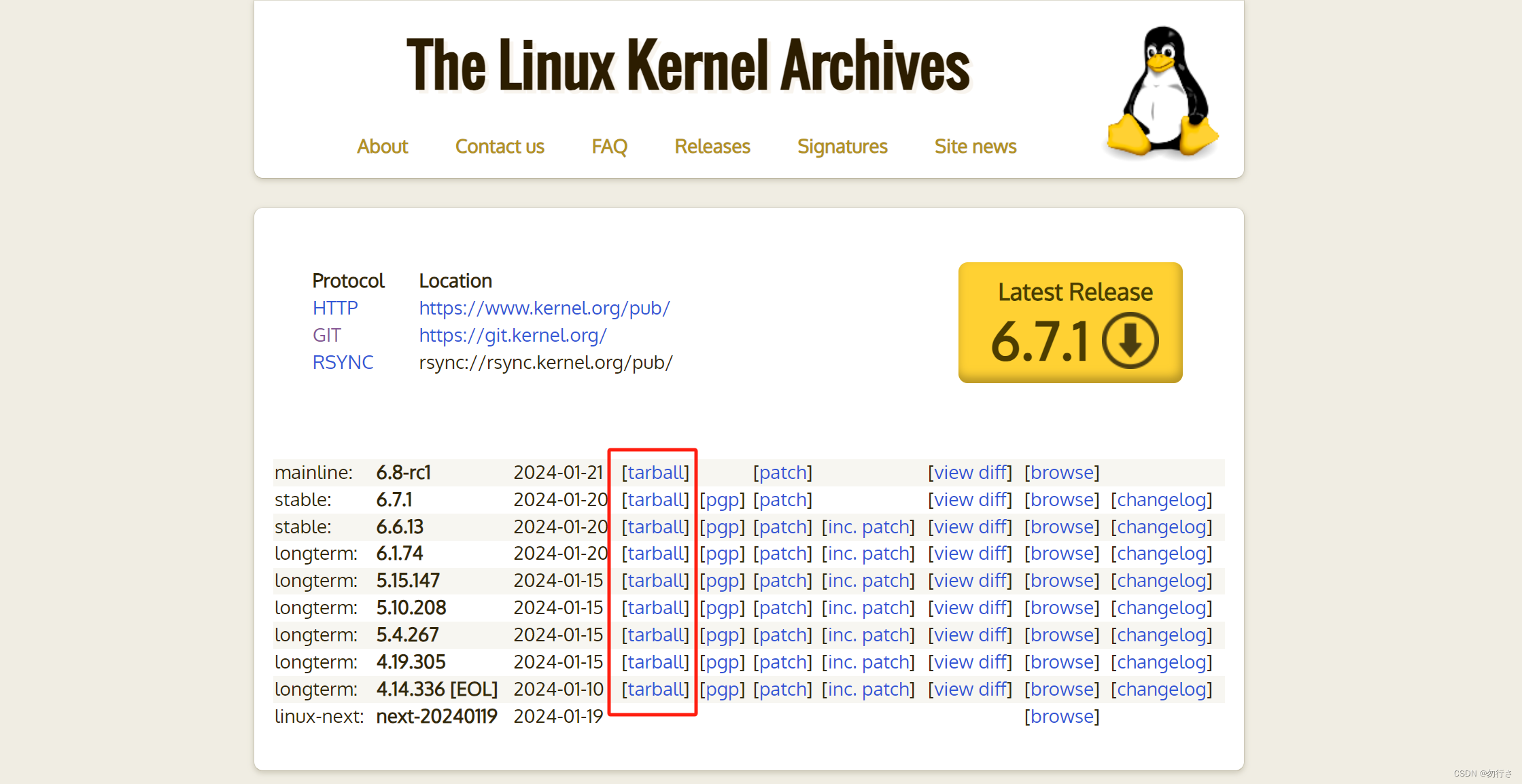Go to the FAQ page
Image resolution: width=1522 pixels, height=784 pixels.
pyautogui.click(x=609, y=147)
